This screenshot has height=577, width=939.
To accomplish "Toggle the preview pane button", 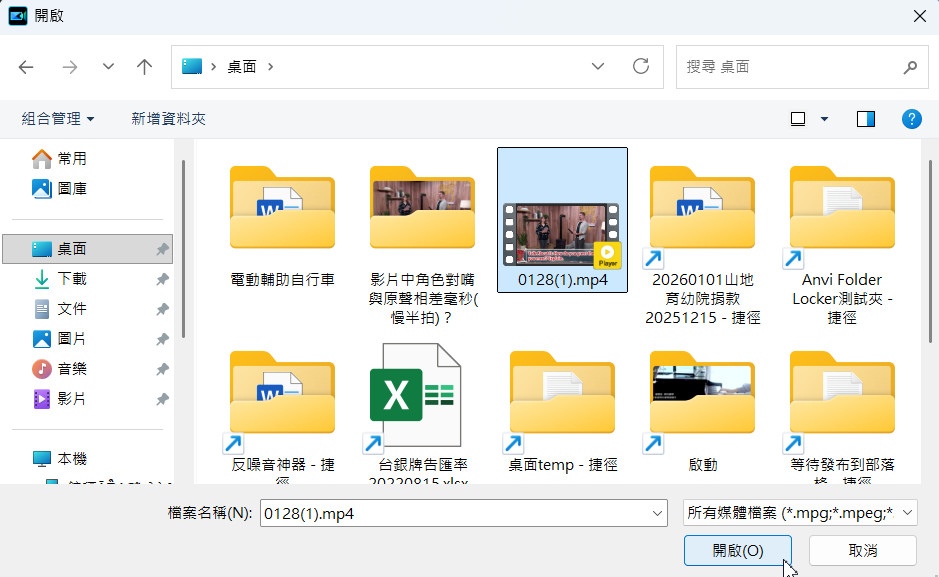I will (x=866, y=119).
